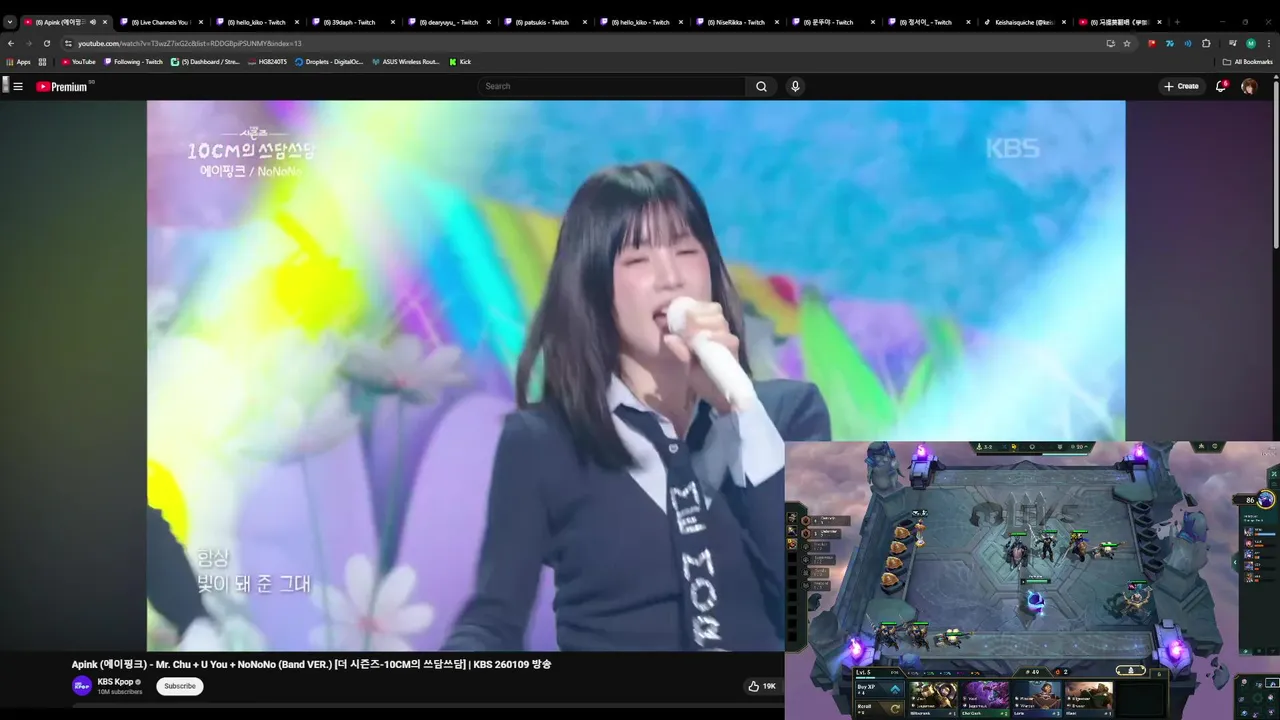Click the browser address bar URL

190,43
